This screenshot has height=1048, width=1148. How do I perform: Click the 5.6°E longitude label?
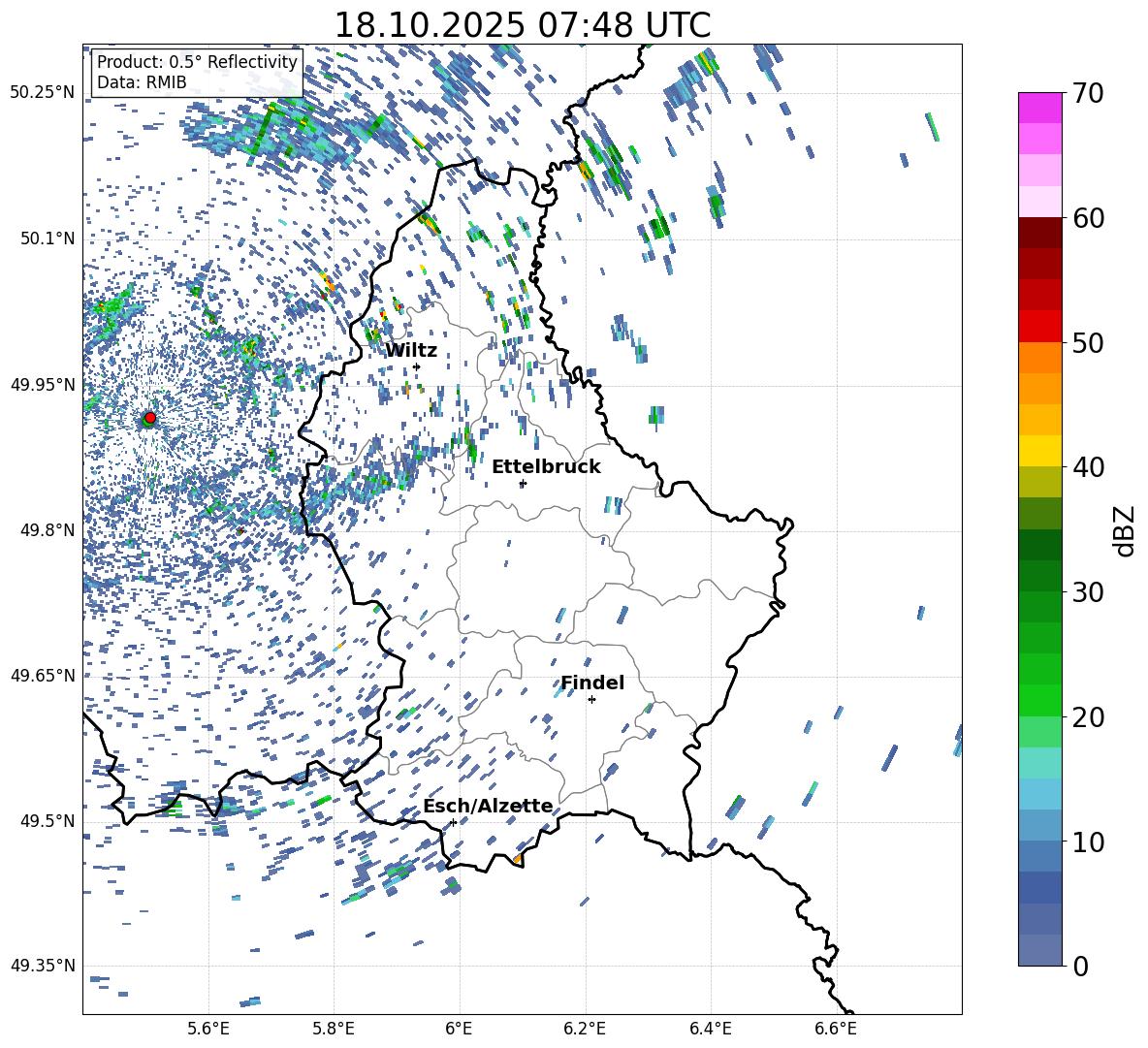[x=208, y=1029]
